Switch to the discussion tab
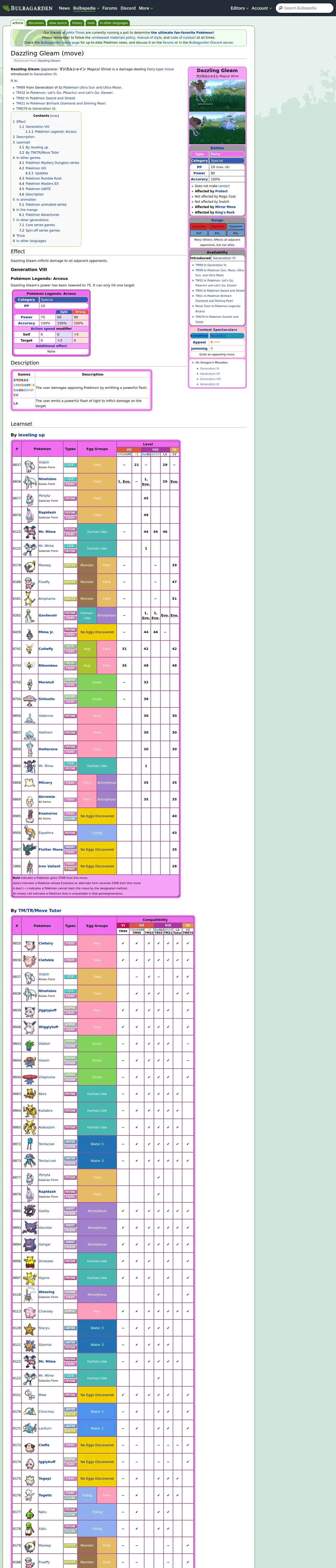The height and width of the screenshot is (1568, 336). tap(36, 23)
